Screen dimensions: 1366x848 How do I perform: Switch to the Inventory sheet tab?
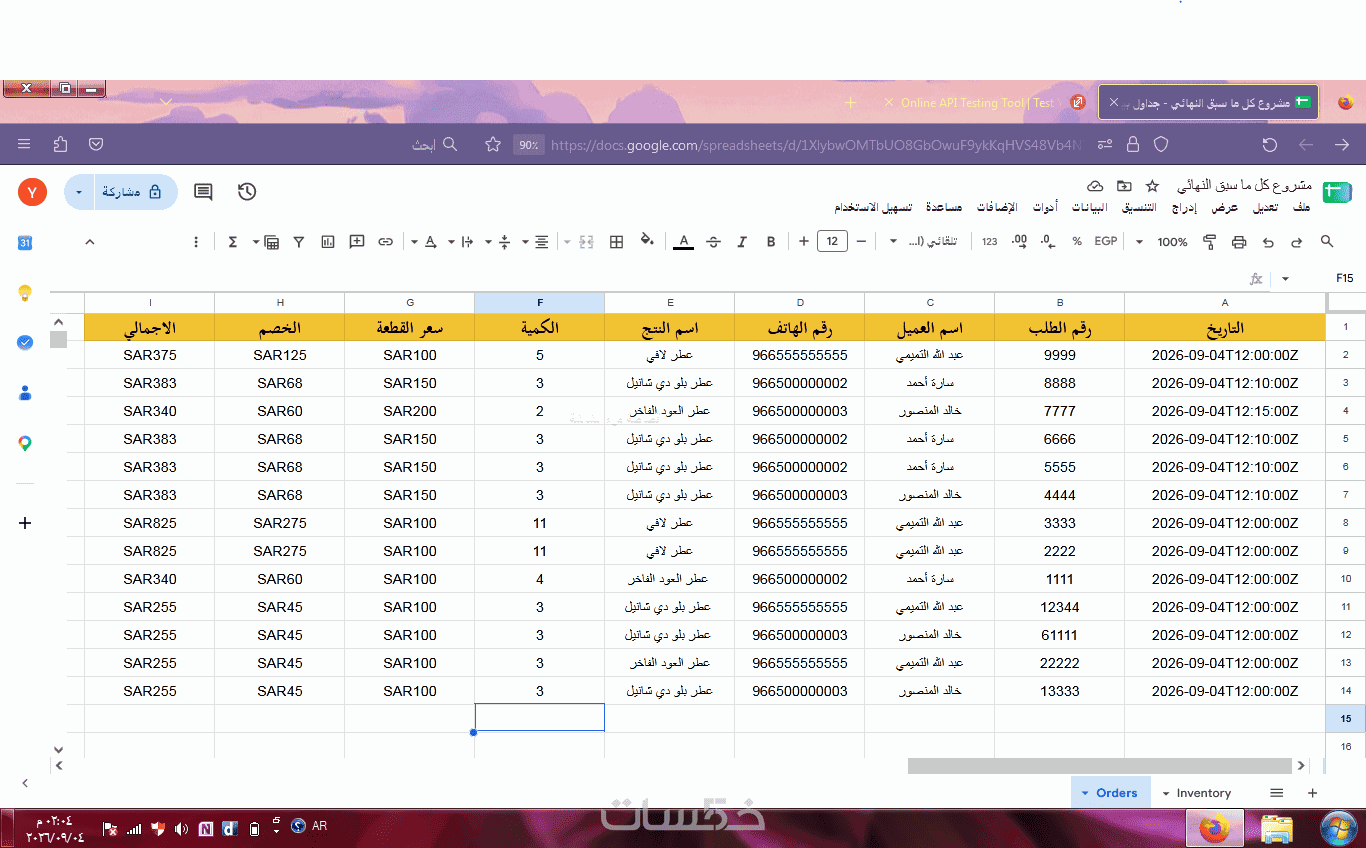tap(1197, 793)
